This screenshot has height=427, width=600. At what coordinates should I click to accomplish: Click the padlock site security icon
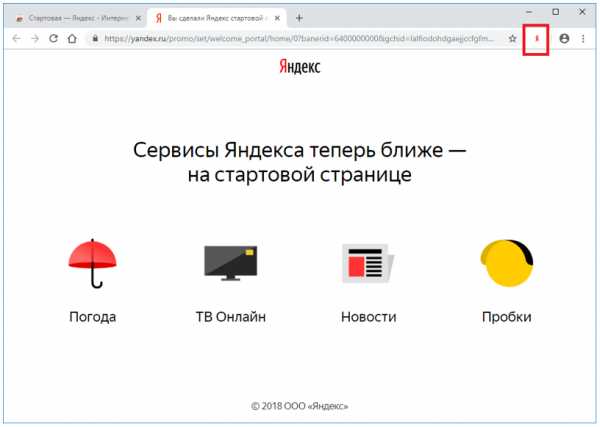click(x=95, y=38)
